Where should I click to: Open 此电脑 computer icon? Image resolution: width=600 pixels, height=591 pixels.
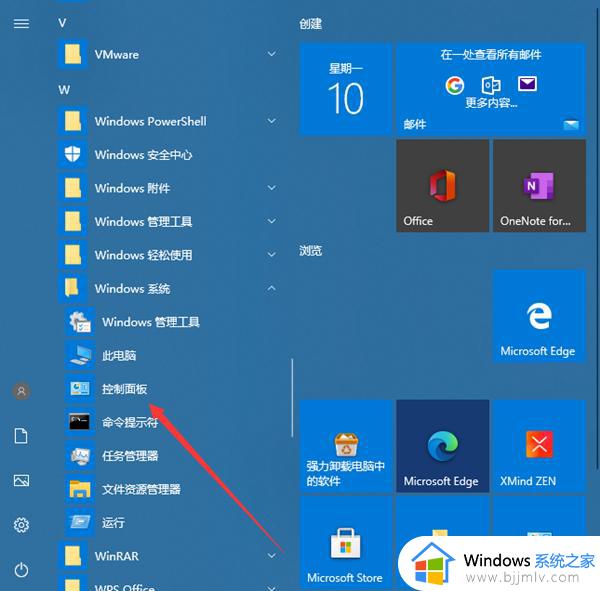(80, 355)
